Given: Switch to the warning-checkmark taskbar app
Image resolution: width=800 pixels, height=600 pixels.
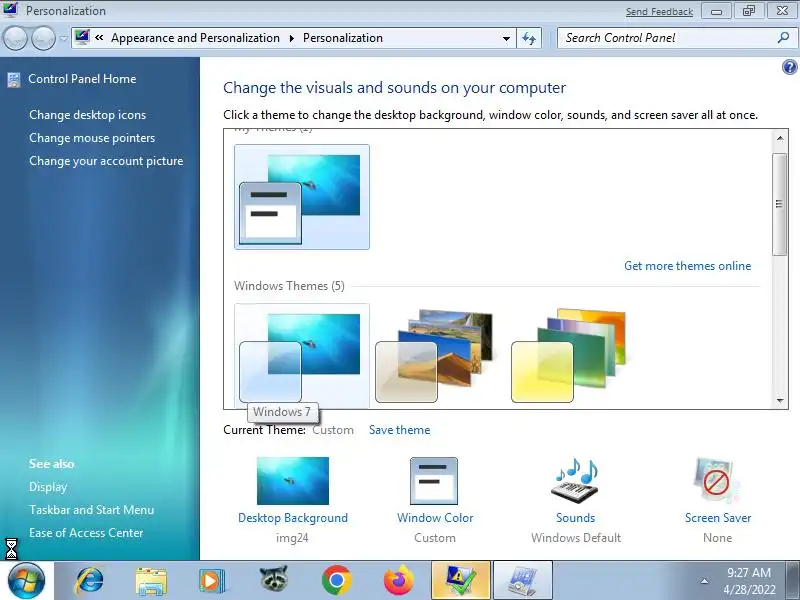Looking at the screenshot, I should coord(461,581).
